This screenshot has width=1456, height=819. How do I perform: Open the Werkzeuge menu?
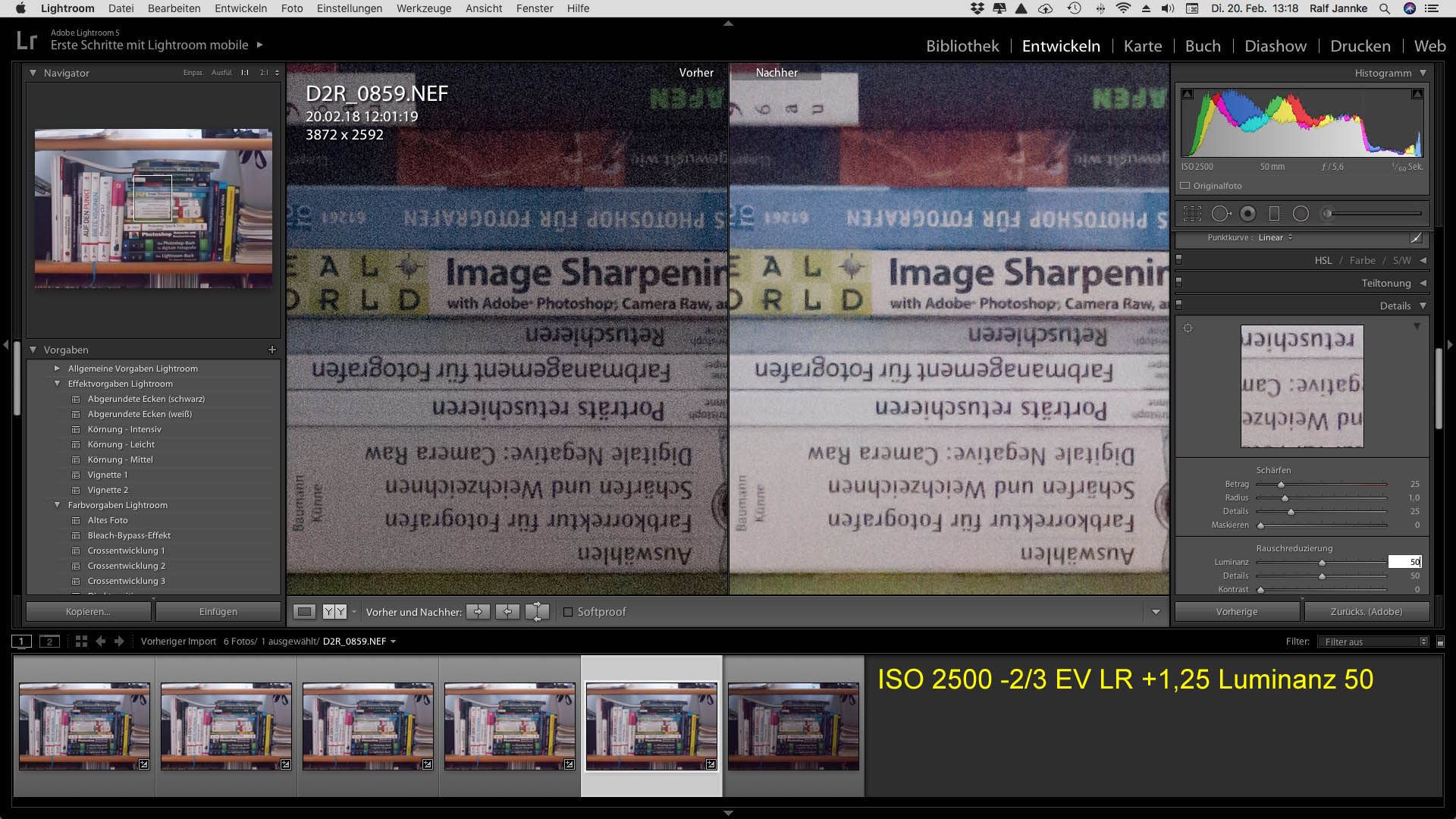pos(424,8)
